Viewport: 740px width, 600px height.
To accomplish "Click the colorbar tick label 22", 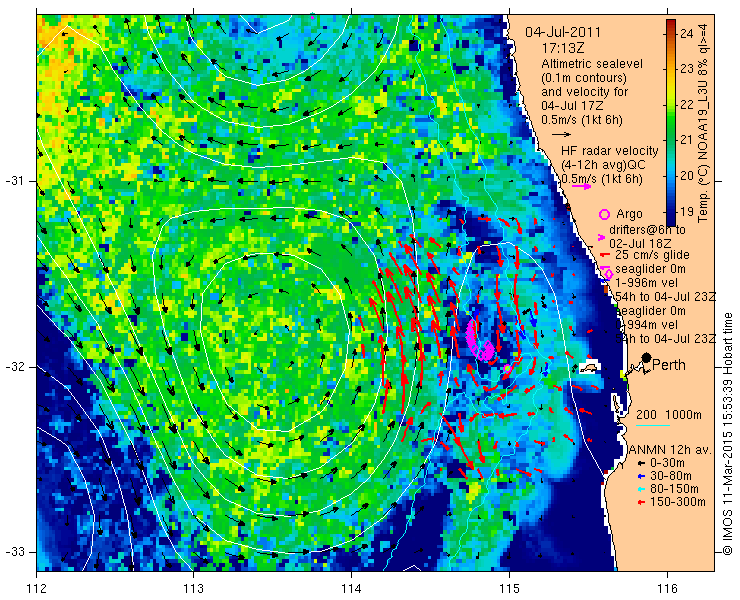I will [x=687, y=104].
